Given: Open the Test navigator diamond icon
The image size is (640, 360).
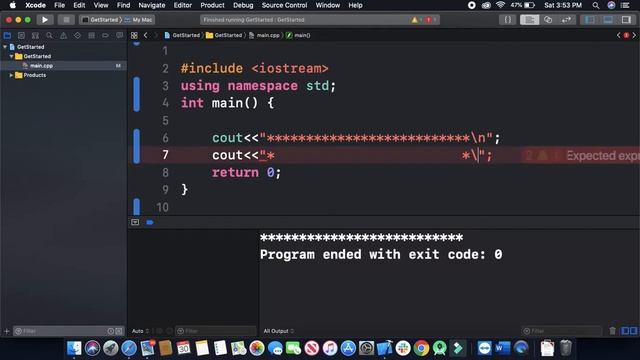Looking at the screenshot, I should click(78, 36).
